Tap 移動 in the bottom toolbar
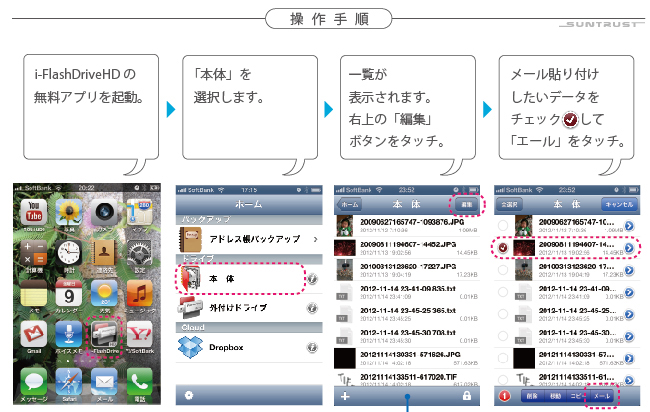The height and width of the screenshot is (412, 650). click(555, 396)
